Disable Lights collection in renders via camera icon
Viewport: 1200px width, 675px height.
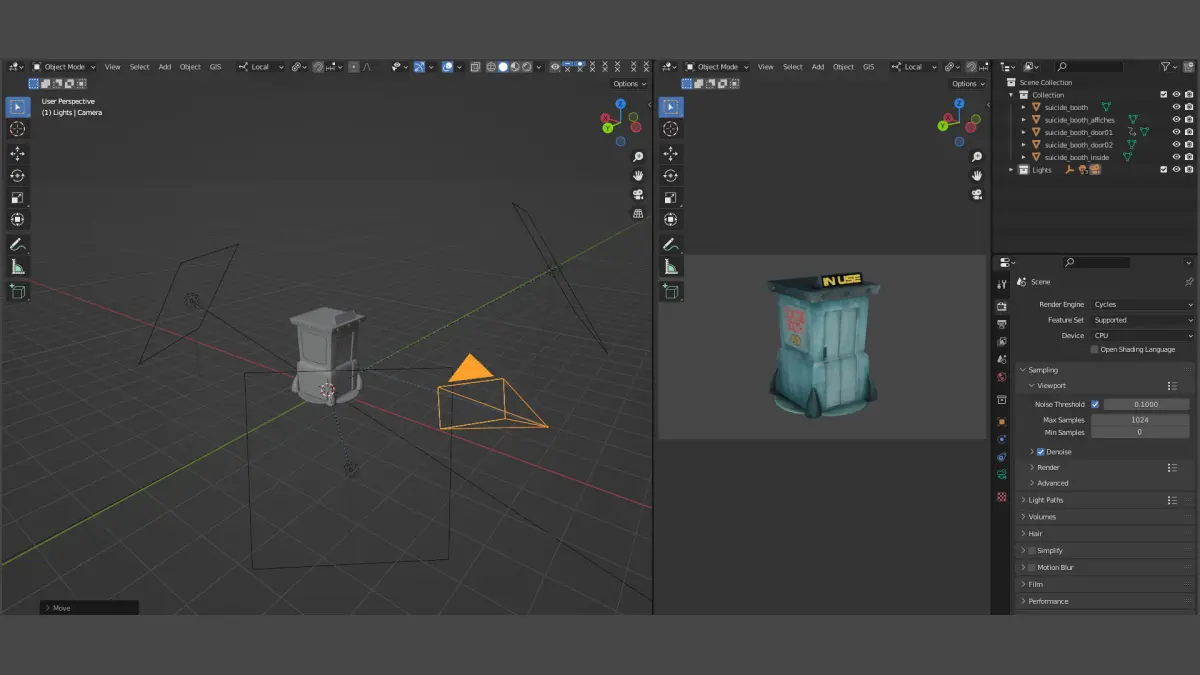point(1189,170)
